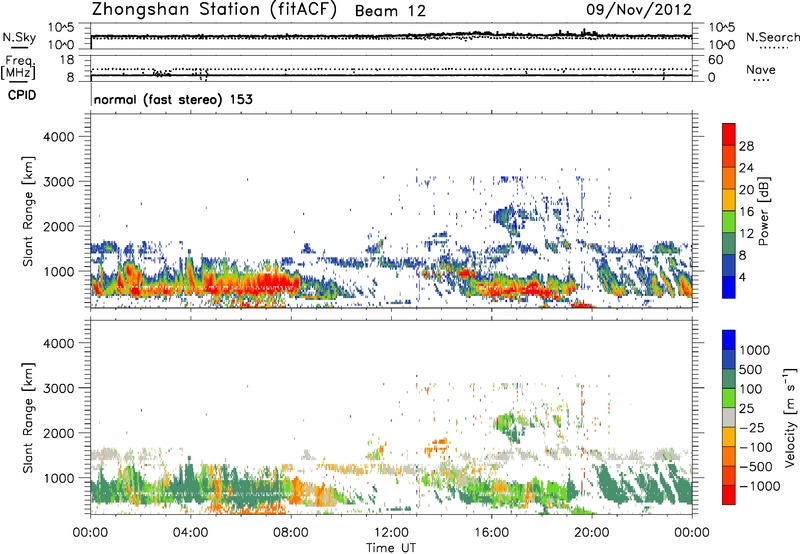This screenshot has width=800, height=554.
Task: Click the "2000" range tick of velocity panel
Action: [59, 433]
